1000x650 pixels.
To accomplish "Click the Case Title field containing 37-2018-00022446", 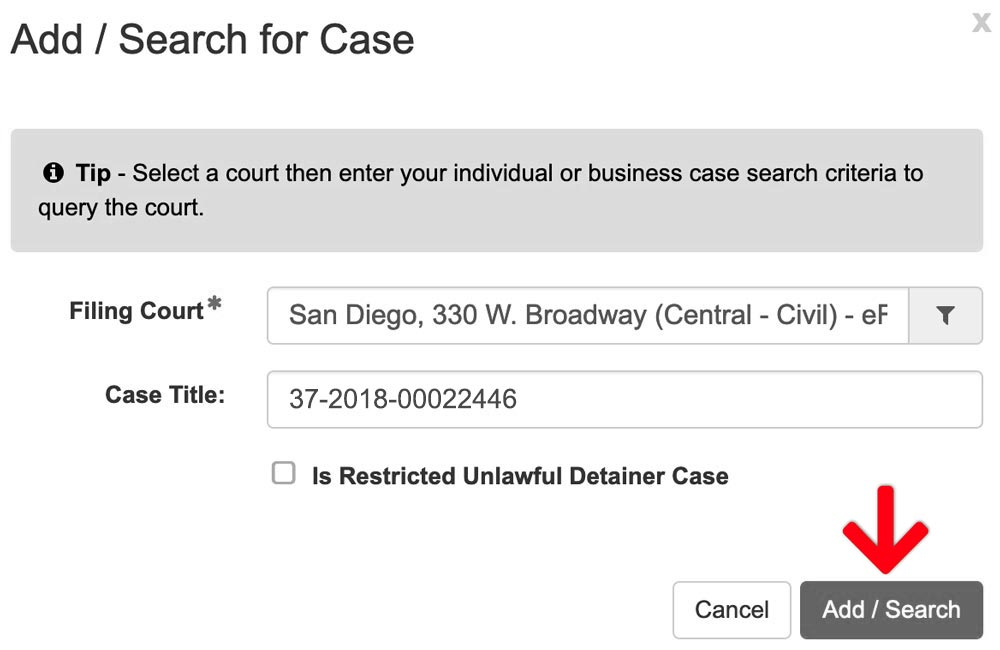I will pos(624,399).
